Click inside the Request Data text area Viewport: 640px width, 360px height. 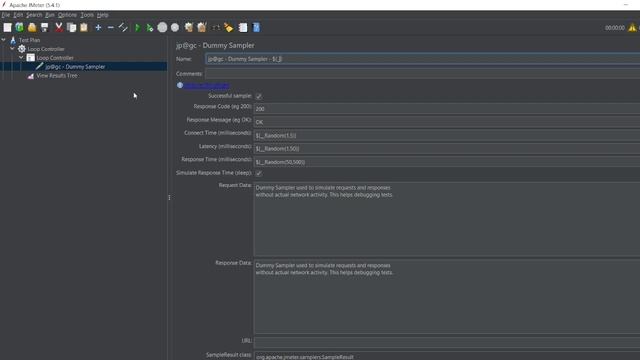[x=447, y=220]
